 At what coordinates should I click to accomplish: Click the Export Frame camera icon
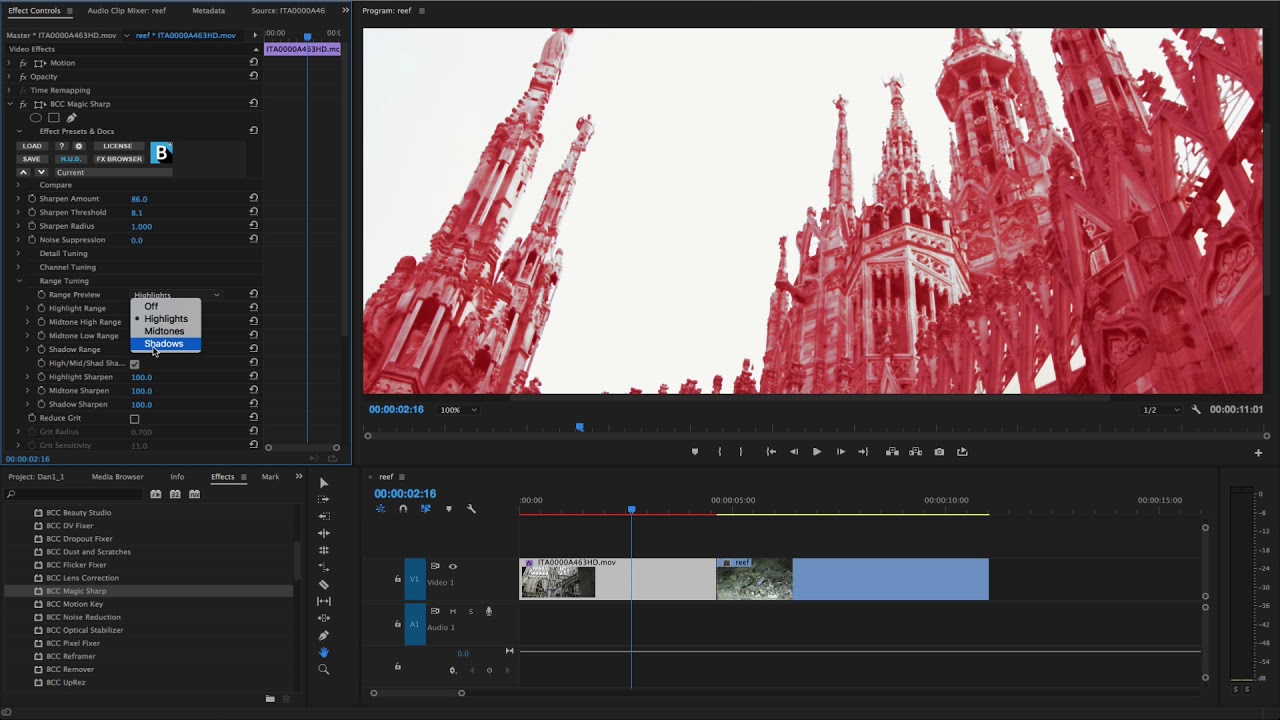(939, 452)
